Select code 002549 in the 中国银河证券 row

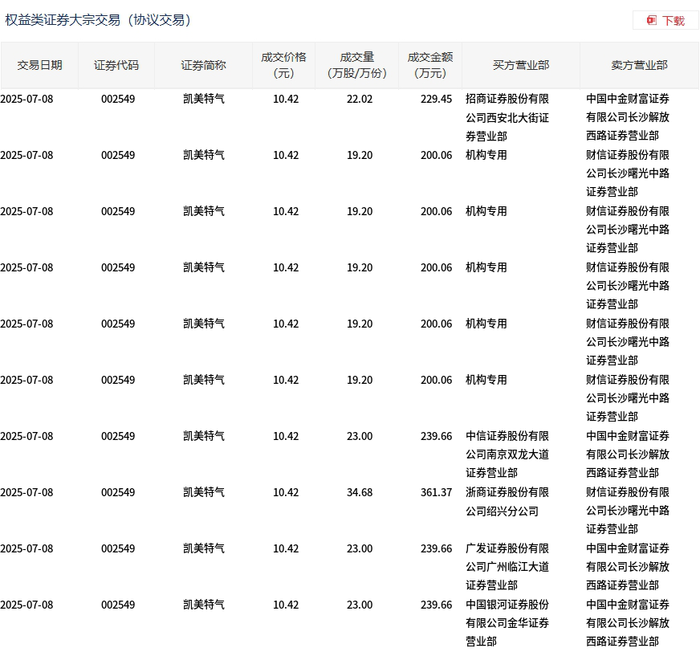(118, 605)
